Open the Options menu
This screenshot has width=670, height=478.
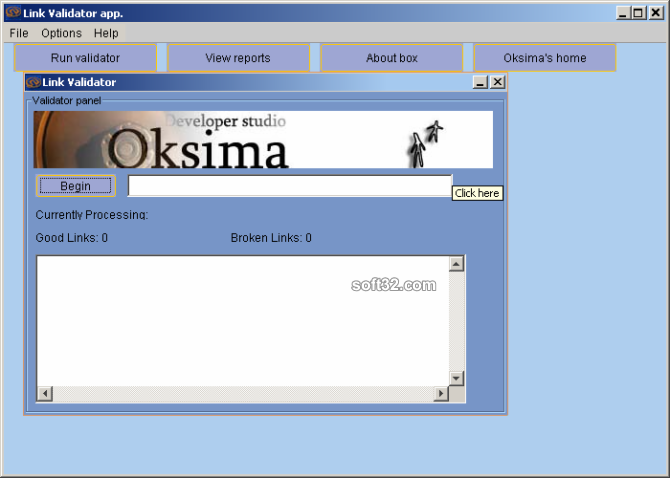coord(61,33)
